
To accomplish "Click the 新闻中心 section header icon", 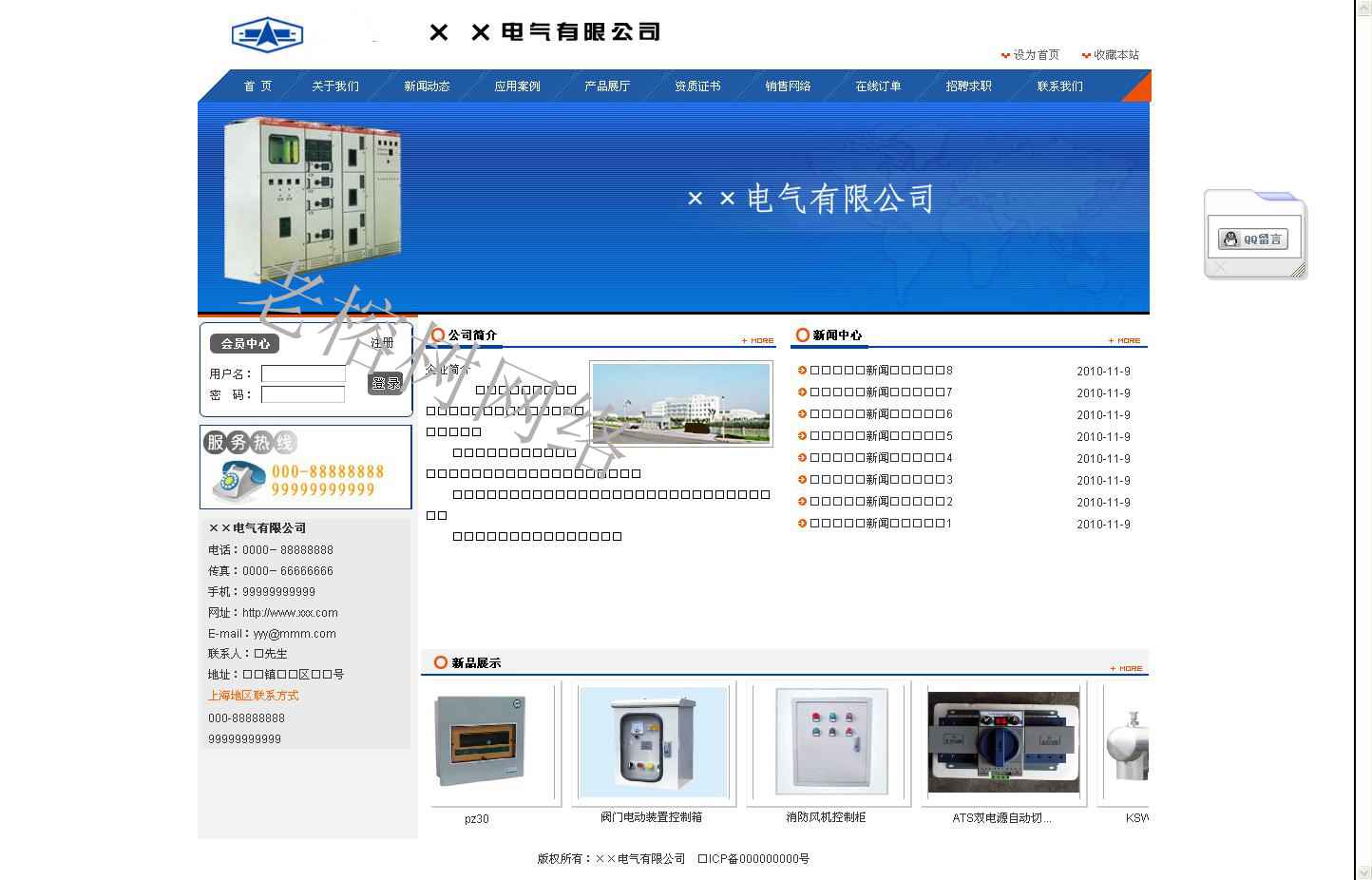I will point(803,335).
